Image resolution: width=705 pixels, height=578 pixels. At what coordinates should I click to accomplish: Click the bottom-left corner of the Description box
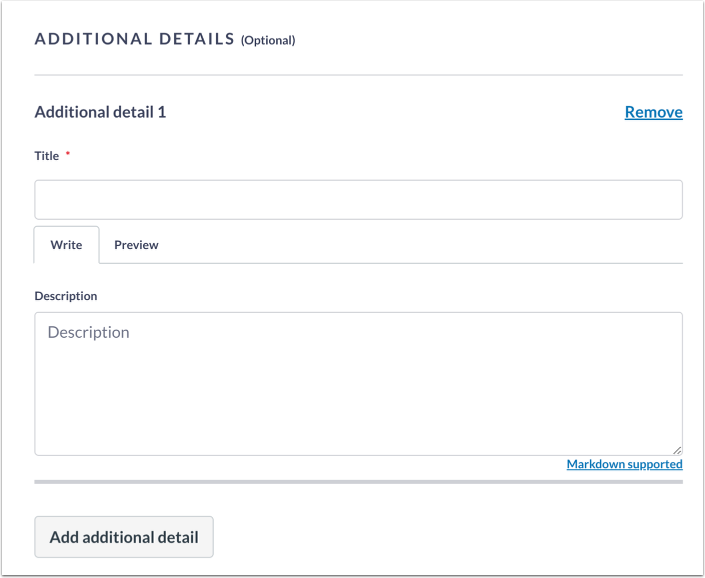coord(38,452)
